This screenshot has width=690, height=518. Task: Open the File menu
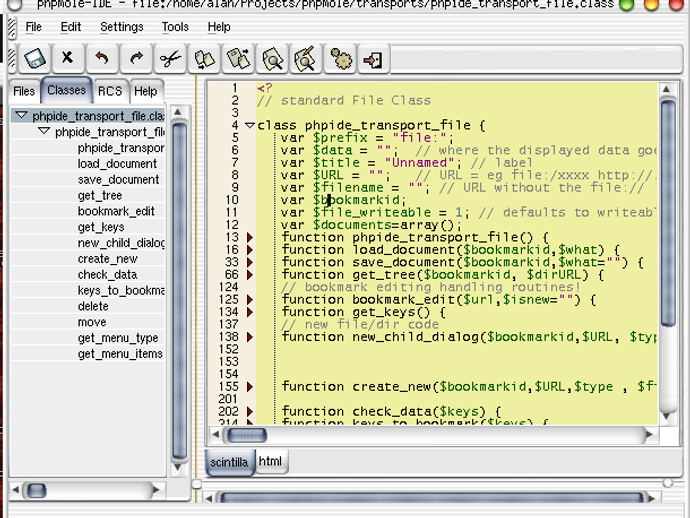click(x=33, y=27)
